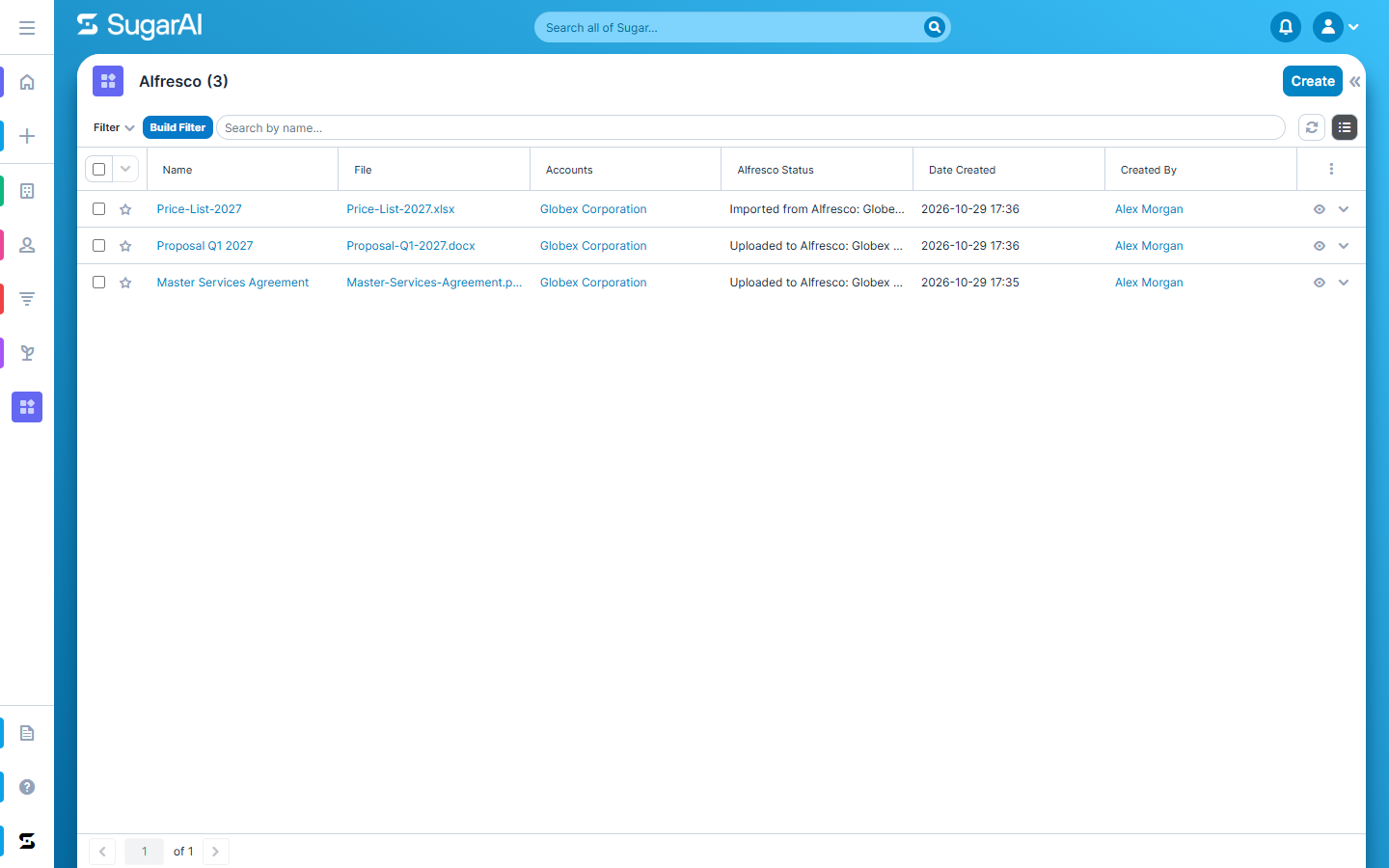Select the Alfresco module sidebar icon

click(x=27, y=407)
